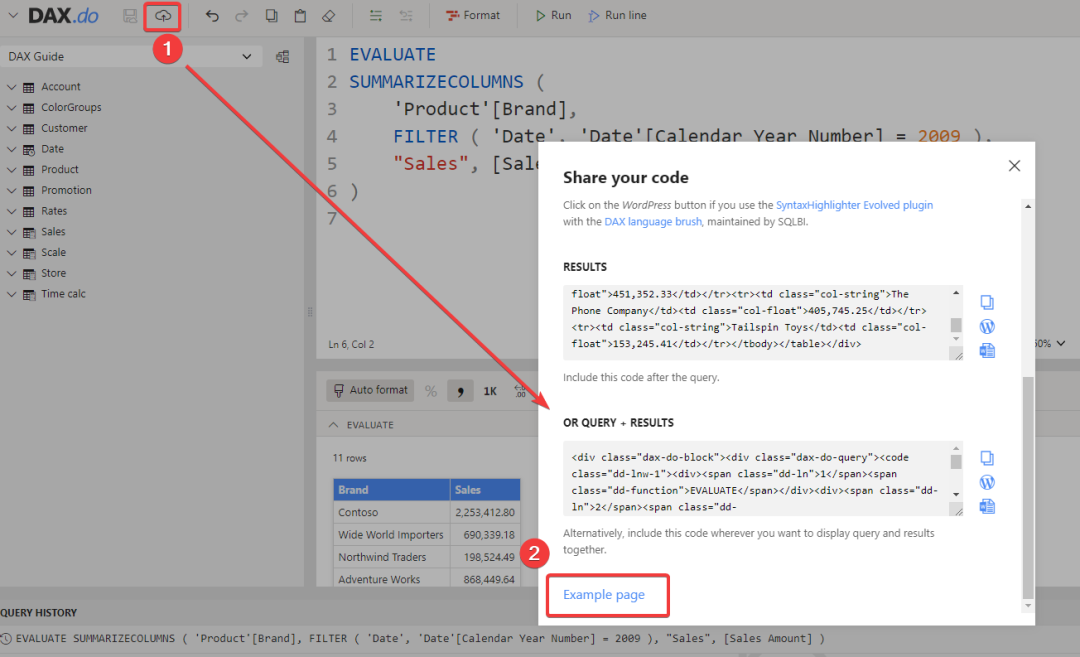Viewport: 1080px width, 657px height.
Task: Select the Contoso row cell
Action: (392, 512)
